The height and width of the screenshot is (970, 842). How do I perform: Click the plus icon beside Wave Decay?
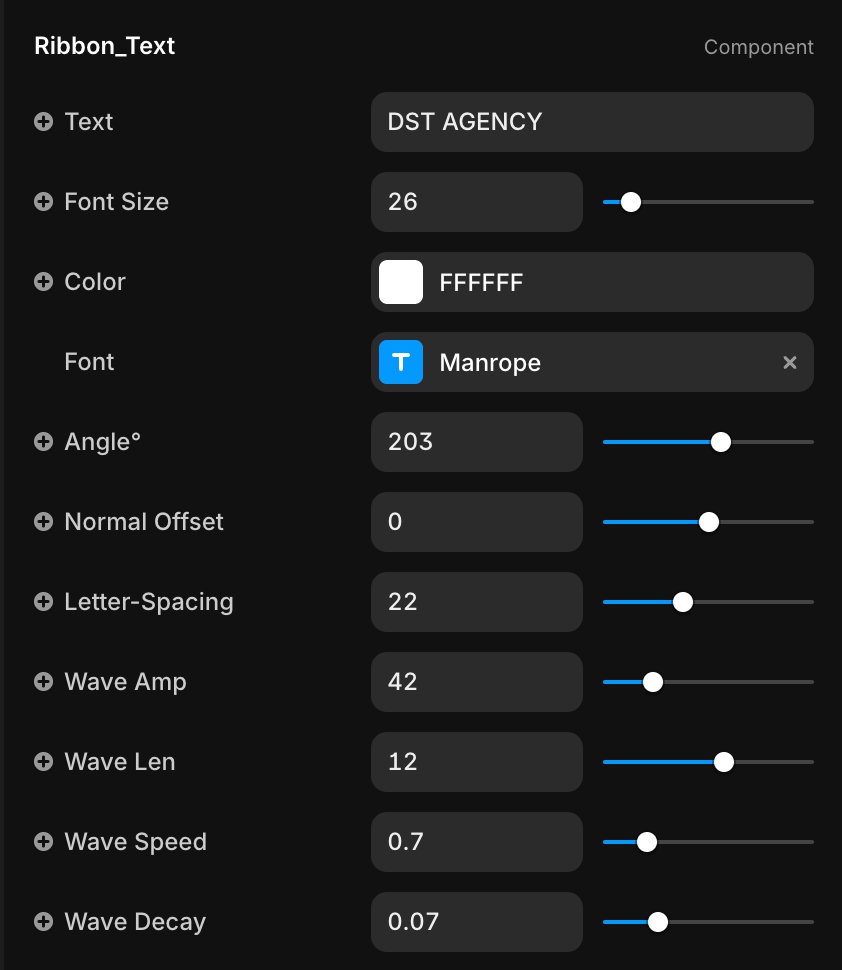tap(43, 922)
